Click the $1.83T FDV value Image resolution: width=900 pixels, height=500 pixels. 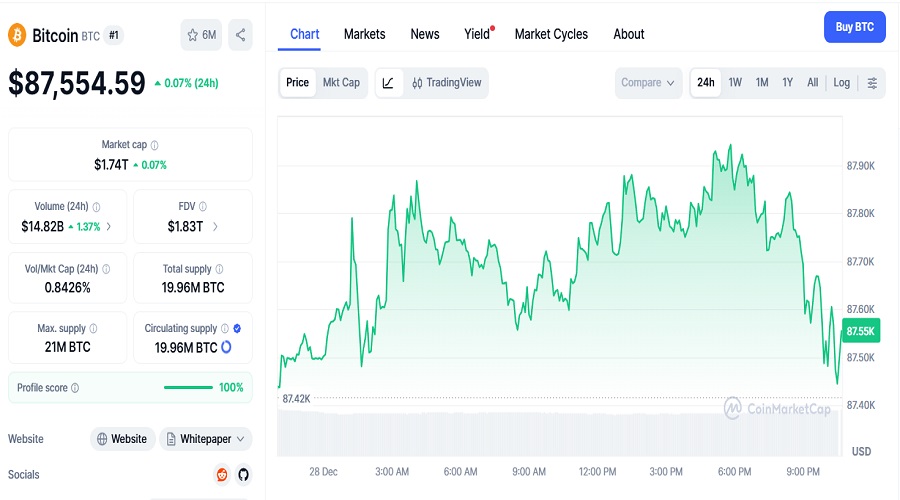[185, 227]
